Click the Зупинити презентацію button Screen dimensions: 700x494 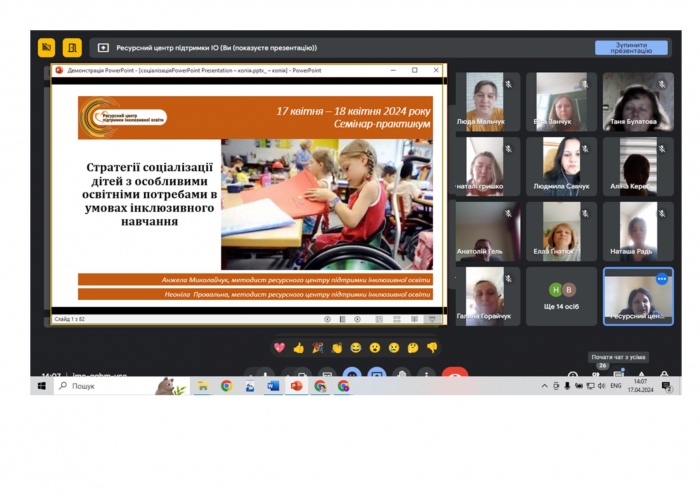[630, 47]
